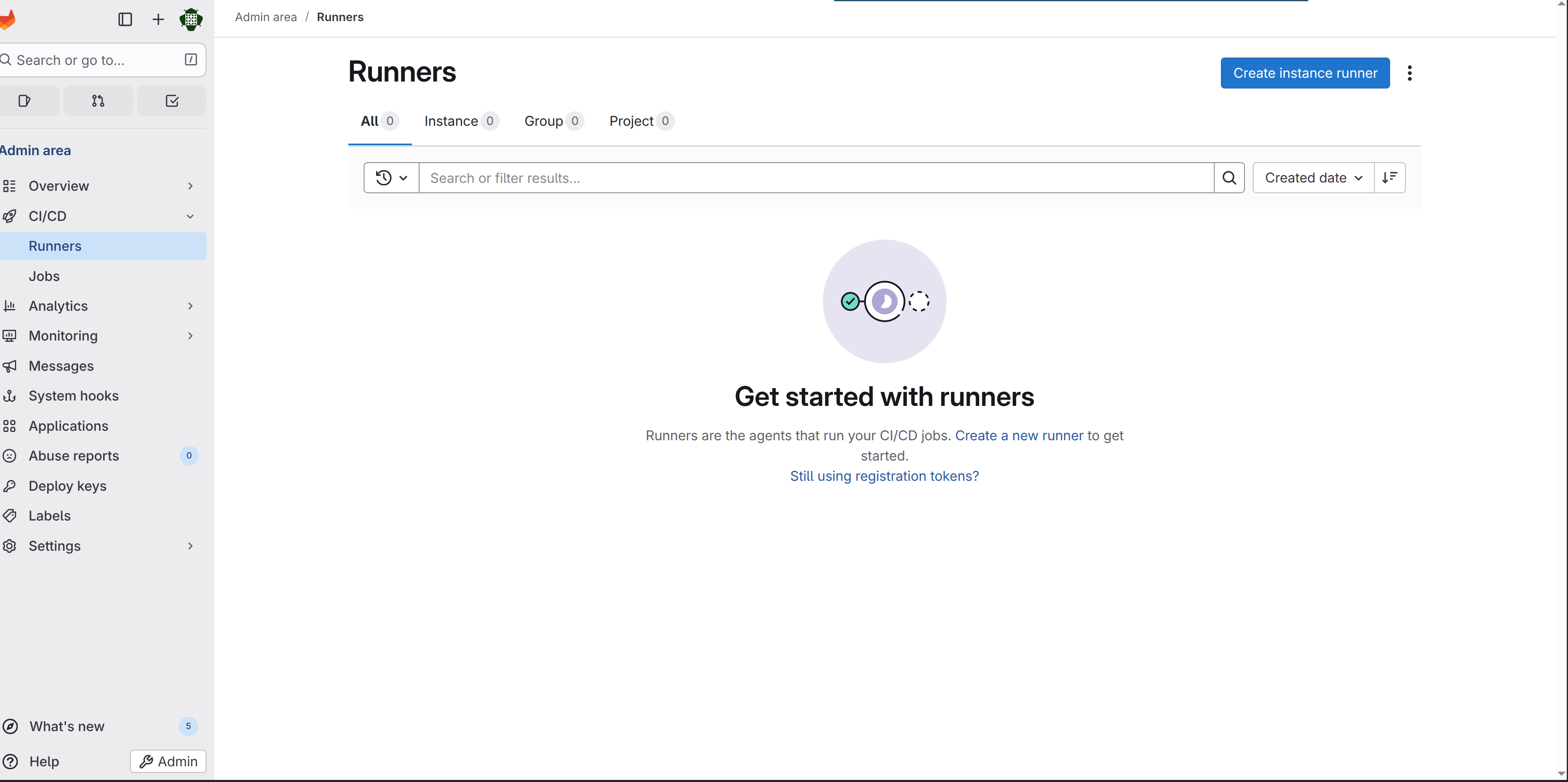Viewport: 1568px width, 782px height.
Task: Click the Create instance runner button
Action: [1304, 73]
